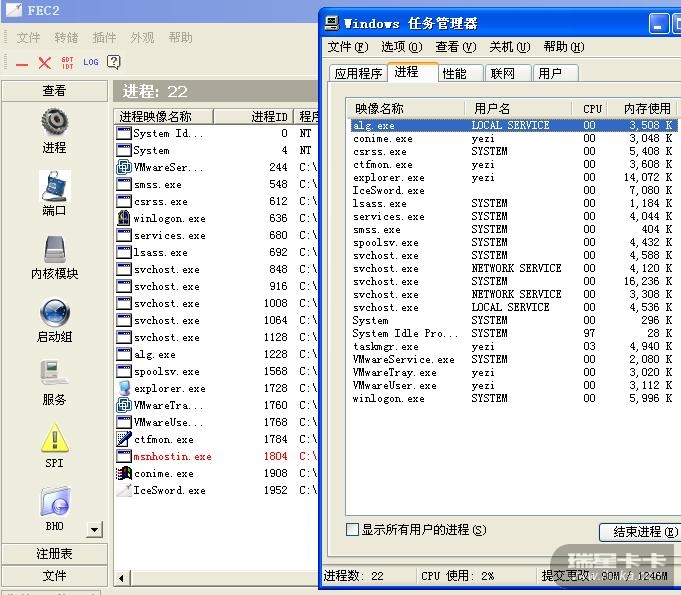Select VMwareService.exe row in Task Manager
Image resolution: width=681 pixels, height=595 pixels.
point(514,359)
